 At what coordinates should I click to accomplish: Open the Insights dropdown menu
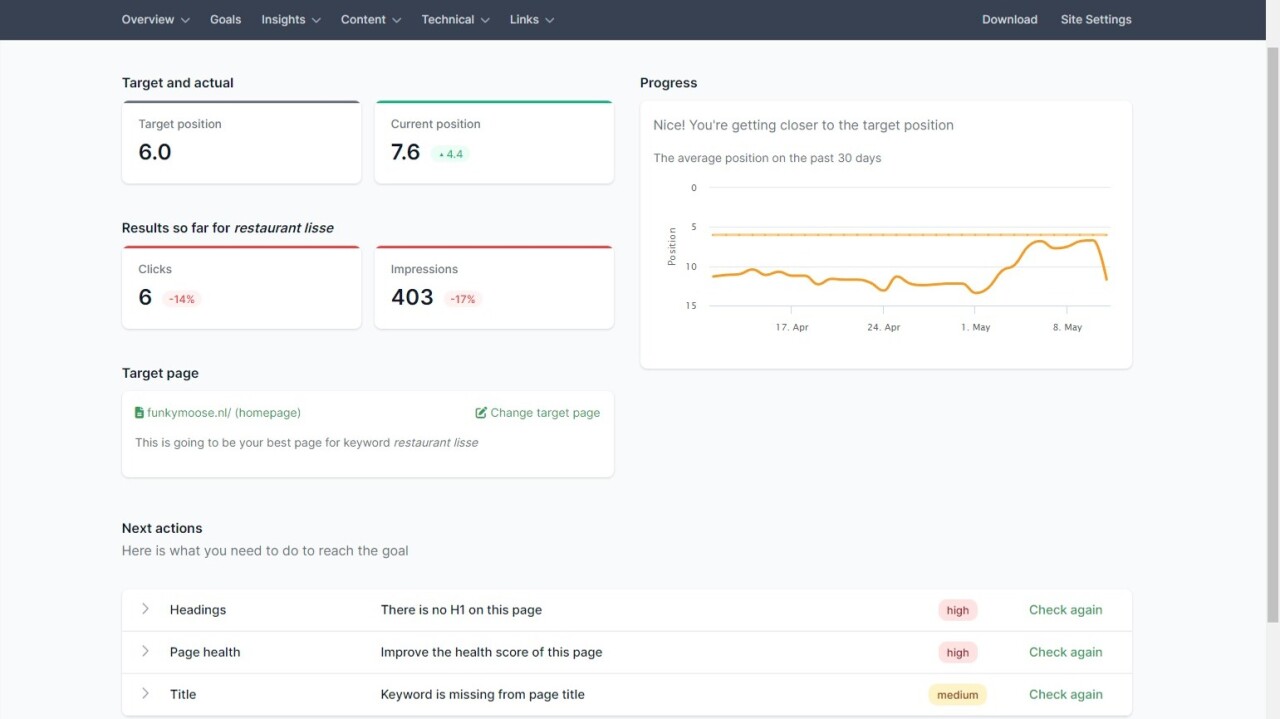291,19
